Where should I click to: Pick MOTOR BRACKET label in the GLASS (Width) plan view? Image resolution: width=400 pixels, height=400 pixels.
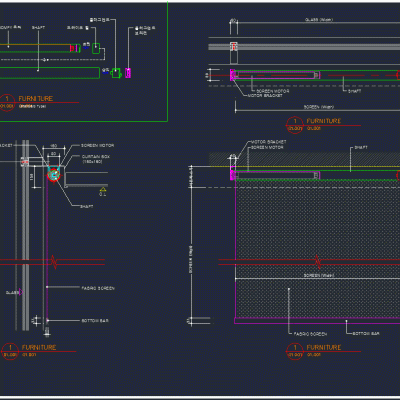pyautogui.click(x=265, y=96)
